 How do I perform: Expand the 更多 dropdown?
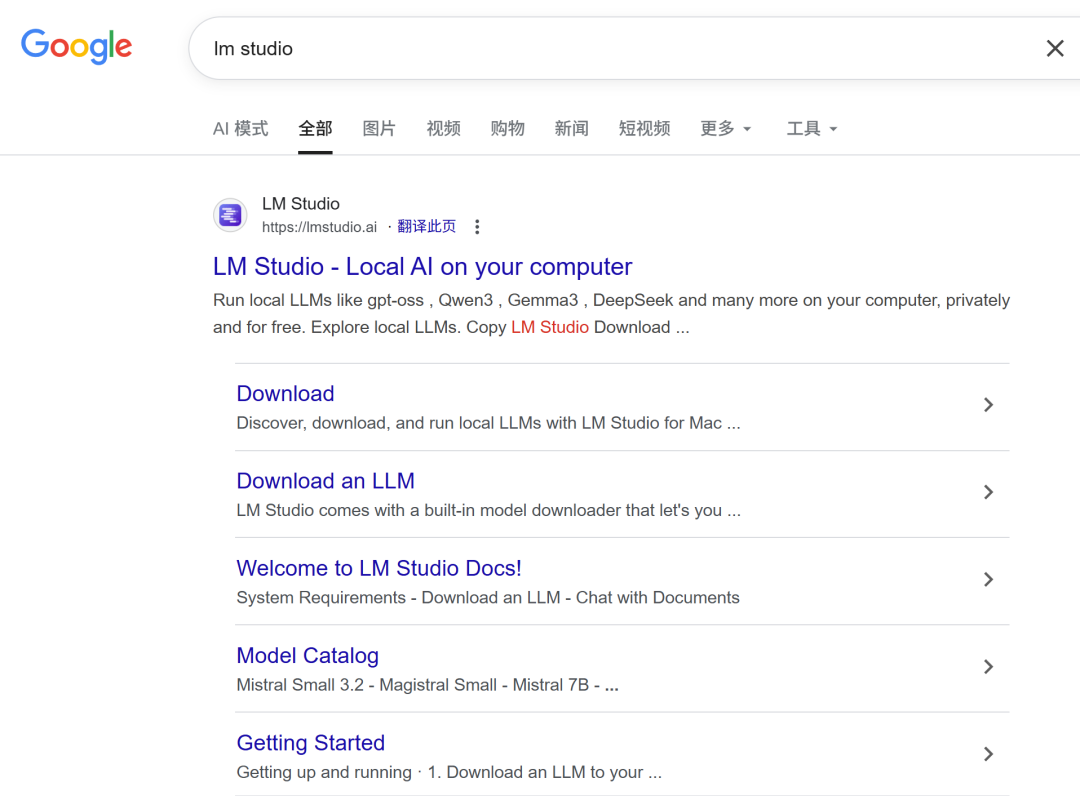click(x=725, y=129)
